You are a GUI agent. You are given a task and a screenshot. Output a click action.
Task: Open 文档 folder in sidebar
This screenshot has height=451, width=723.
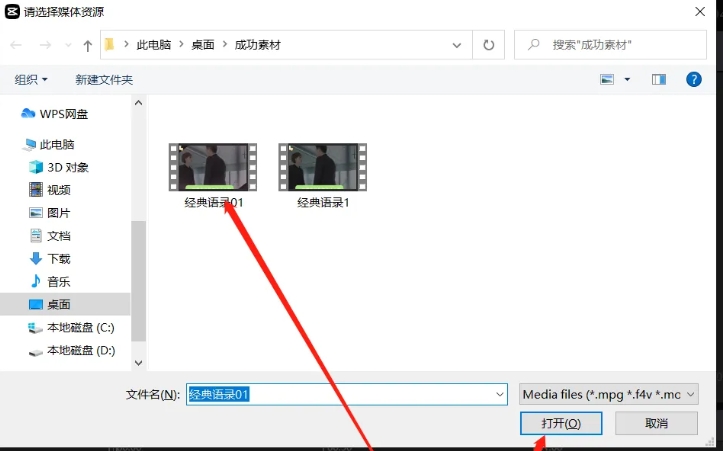50,236
